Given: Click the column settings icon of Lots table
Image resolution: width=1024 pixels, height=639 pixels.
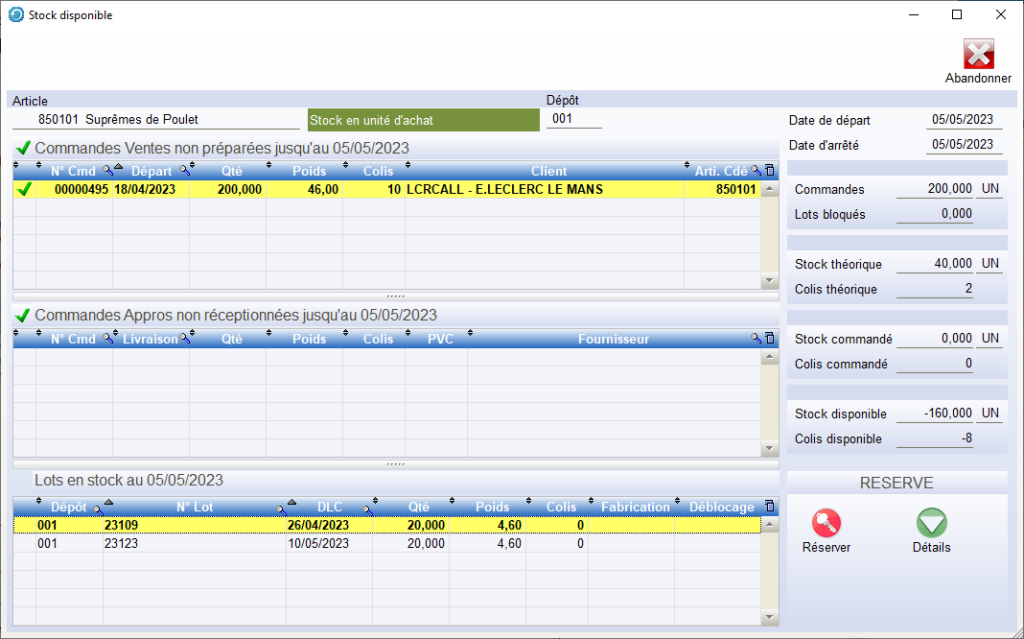Looking at the screenshot, I should (769, 507).
